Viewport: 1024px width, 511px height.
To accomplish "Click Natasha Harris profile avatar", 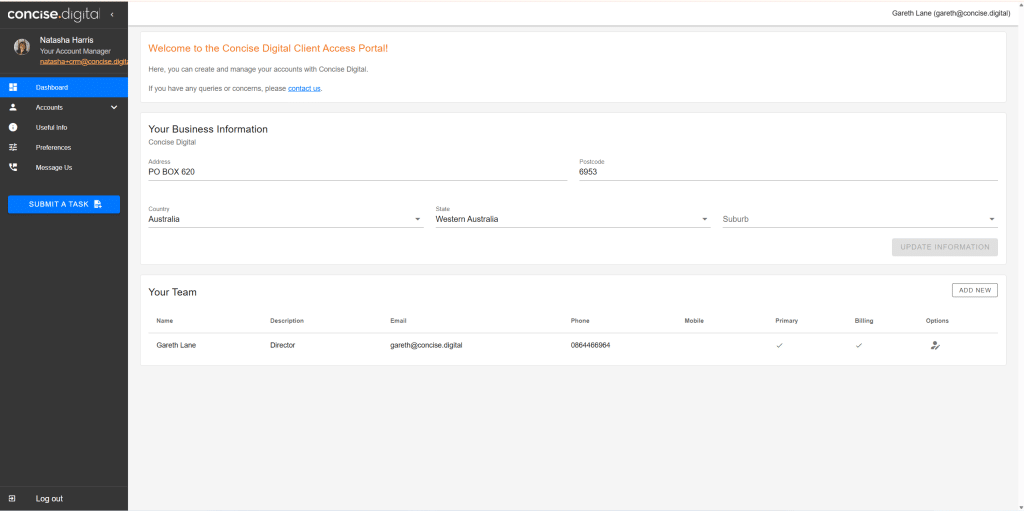I will [x=21, y=46].
